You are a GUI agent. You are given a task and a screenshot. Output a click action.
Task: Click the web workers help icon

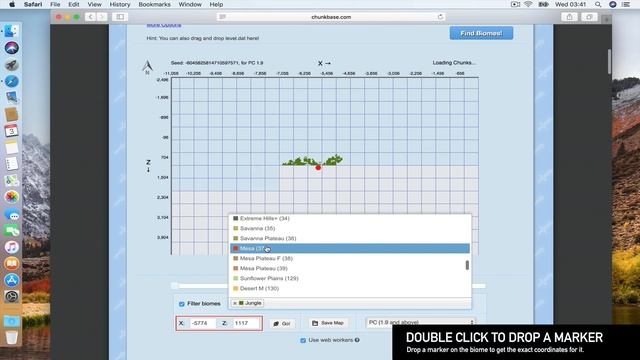point(357,340)
